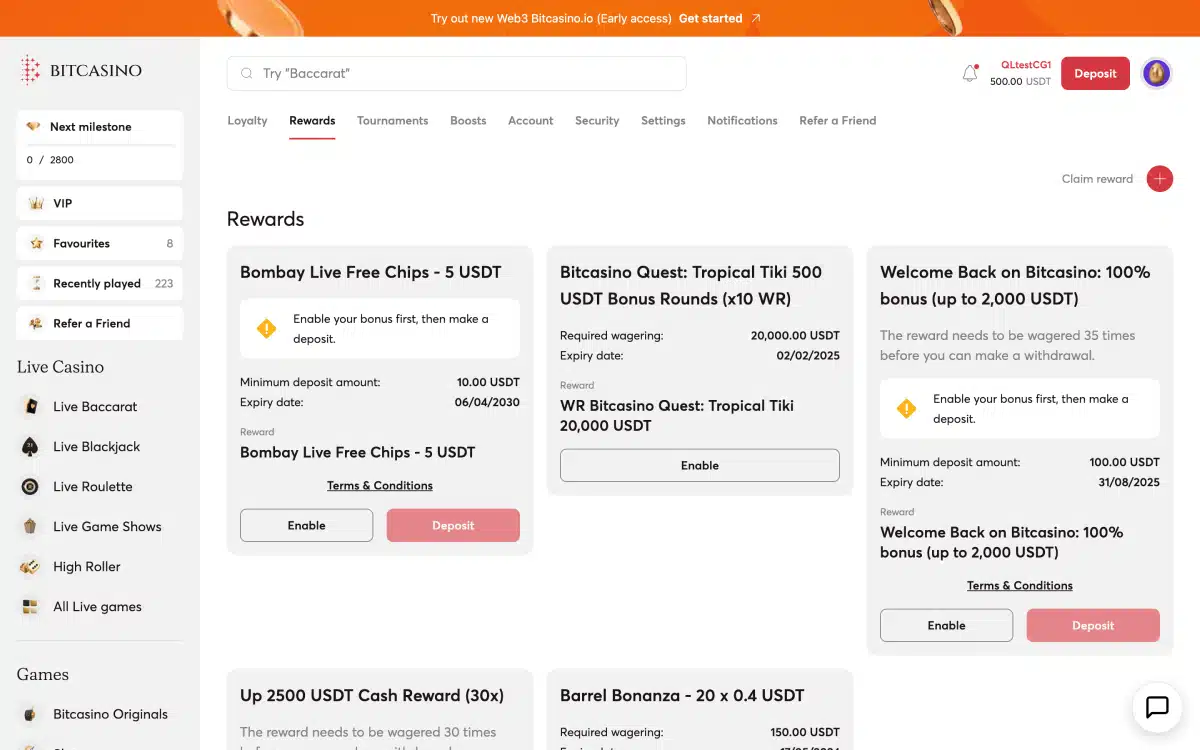Click warning icon in Welcome Back card
Screen dimensions: 1200x750
(x=906, y=408)
